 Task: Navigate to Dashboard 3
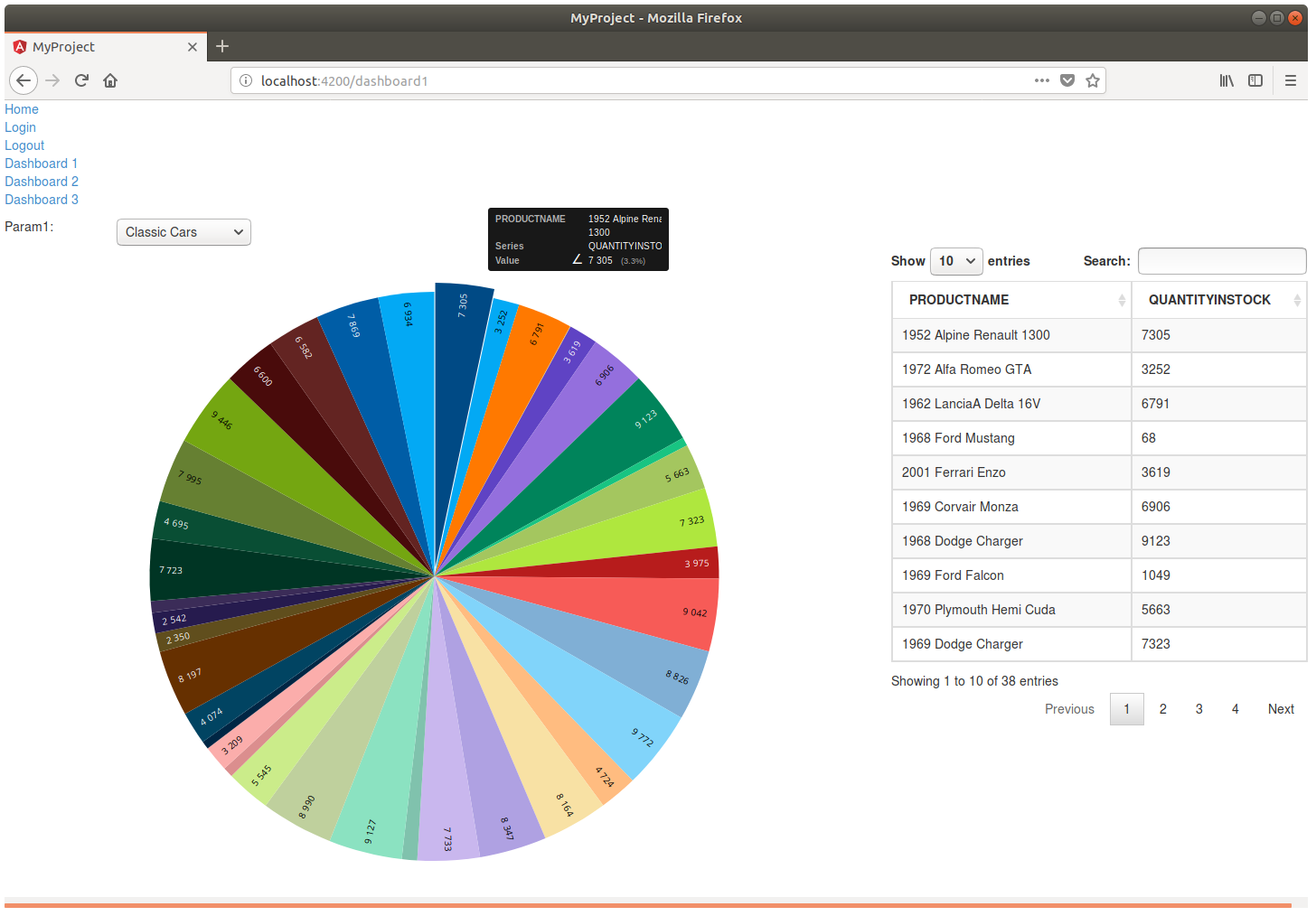[x=42, y=200]
